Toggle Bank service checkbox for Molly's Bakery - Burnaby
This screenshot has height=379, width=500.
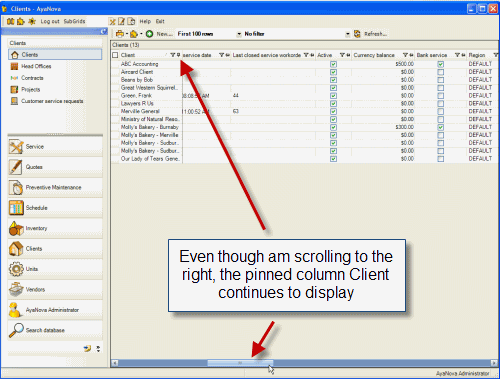441,127
